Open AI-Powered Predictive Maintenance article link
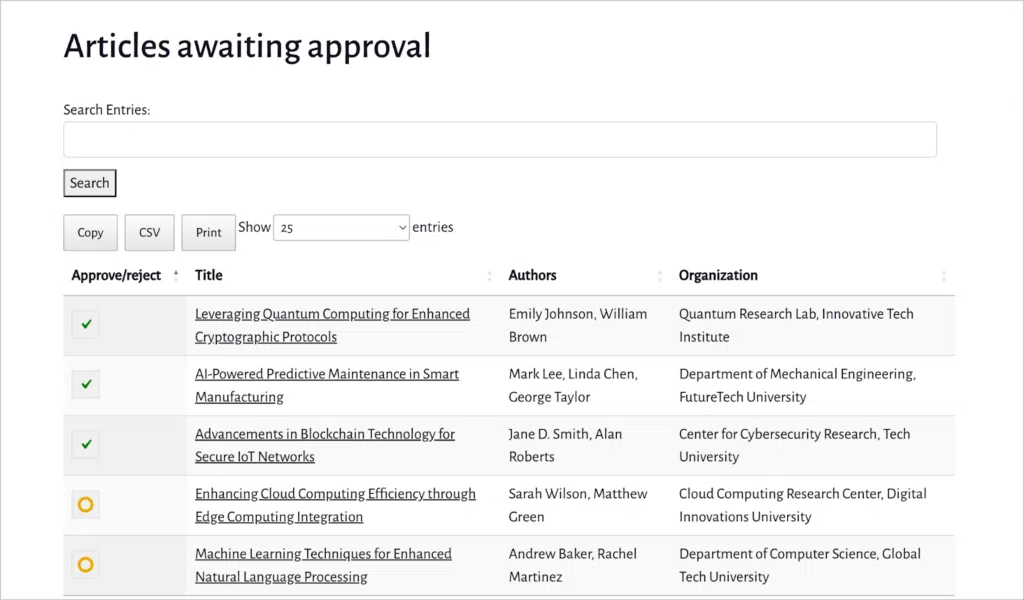Viewport: 1024px width, 600px height. point(327,385)
